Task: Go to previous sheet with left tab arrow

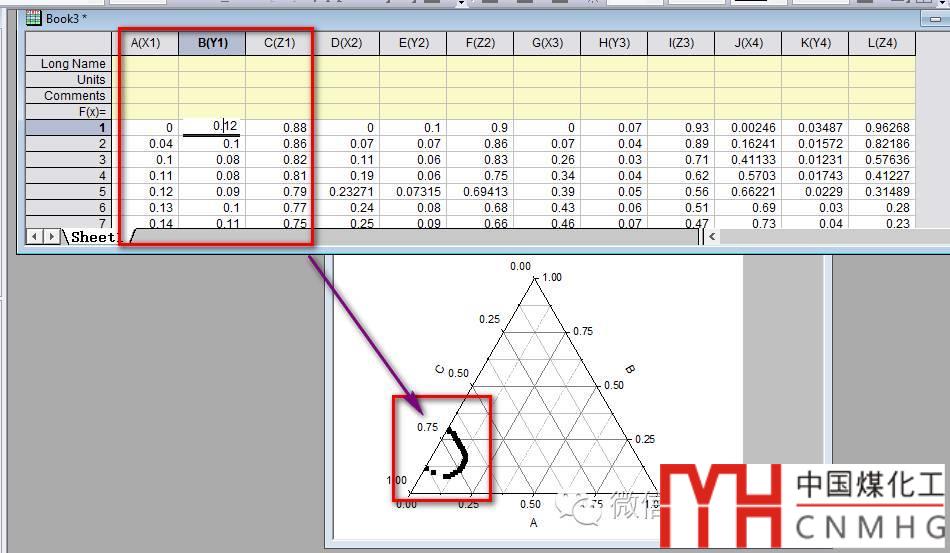Action: point(35,237)
